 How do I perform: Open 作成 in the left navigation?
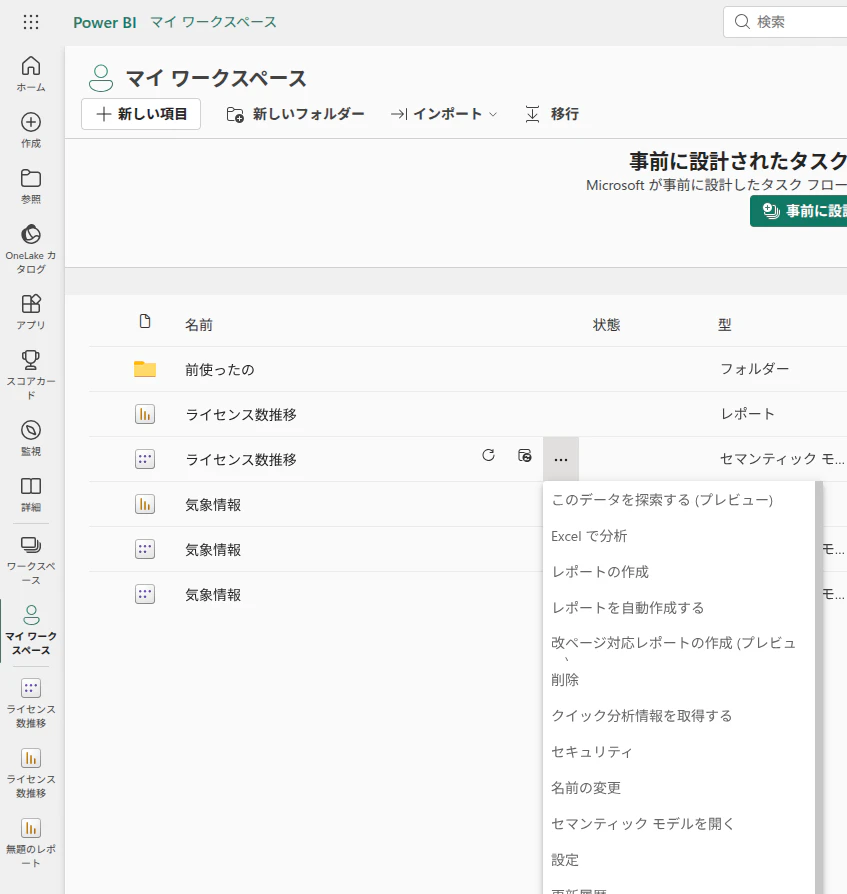tap(31, 131)
